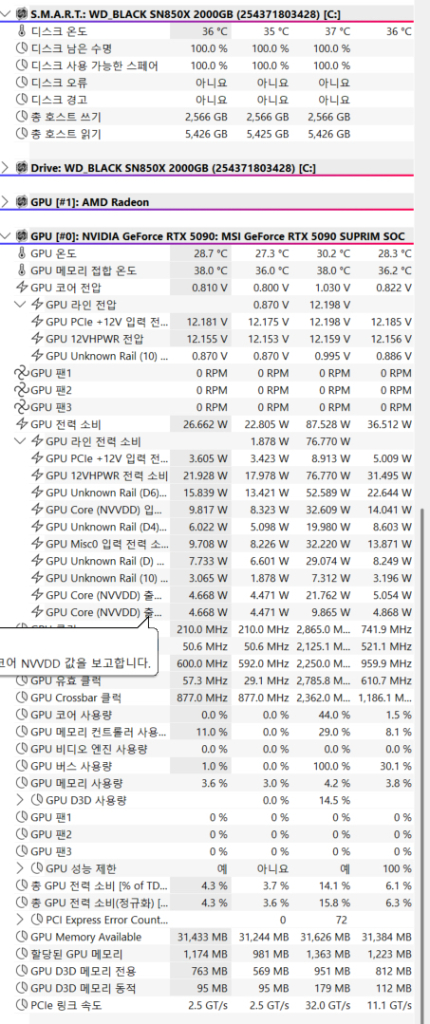Expand the GPU D3D 사용량 group

tap(21, 800)
